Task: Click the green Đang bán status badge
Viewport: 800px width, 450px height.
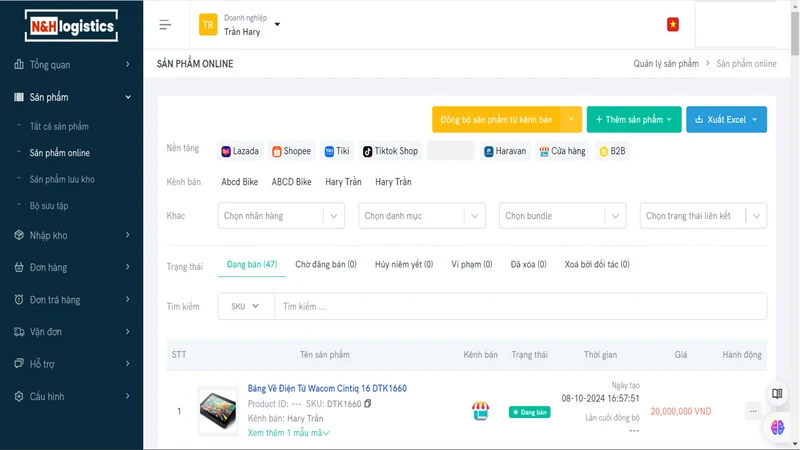Action: (529, 412)
